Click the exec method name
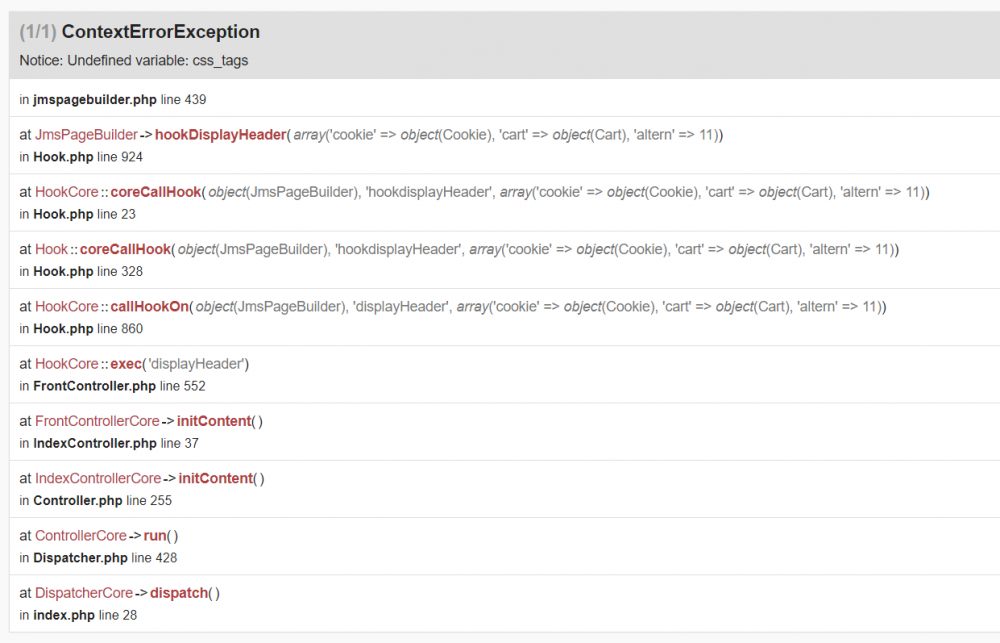This screenshot has height=643, width=1000. 126,364
